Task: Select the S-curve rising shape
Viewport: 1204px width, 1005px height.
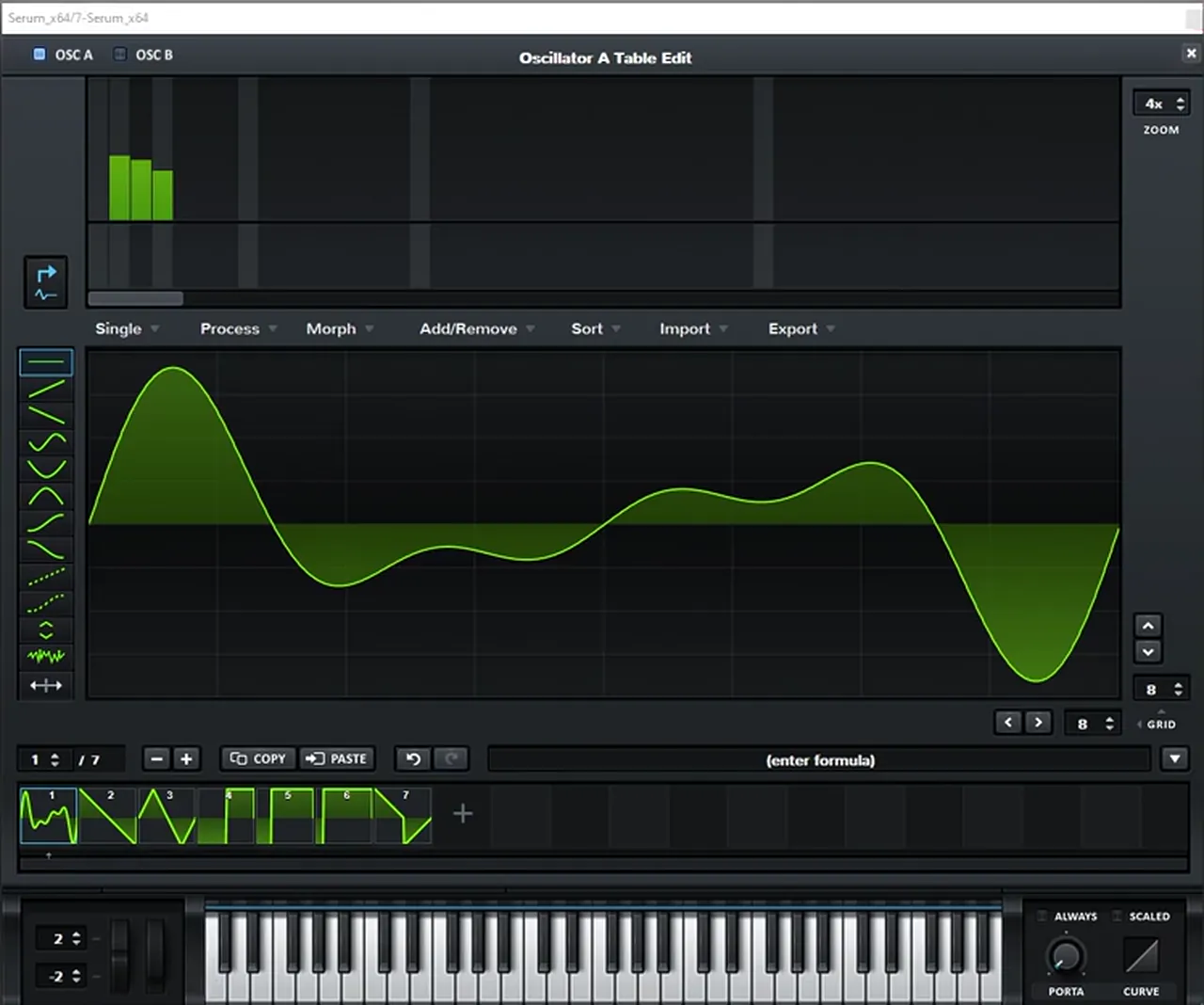Action: click(x=46, y=523)
